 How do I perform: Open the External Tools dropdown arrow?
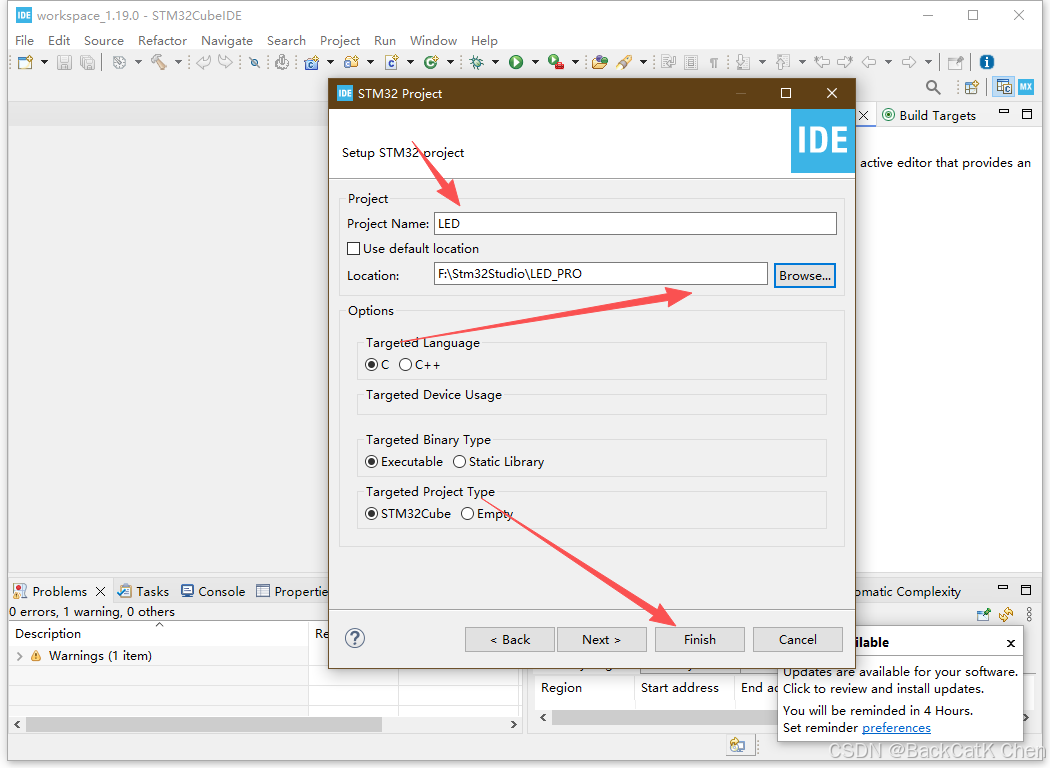(575, 62)
